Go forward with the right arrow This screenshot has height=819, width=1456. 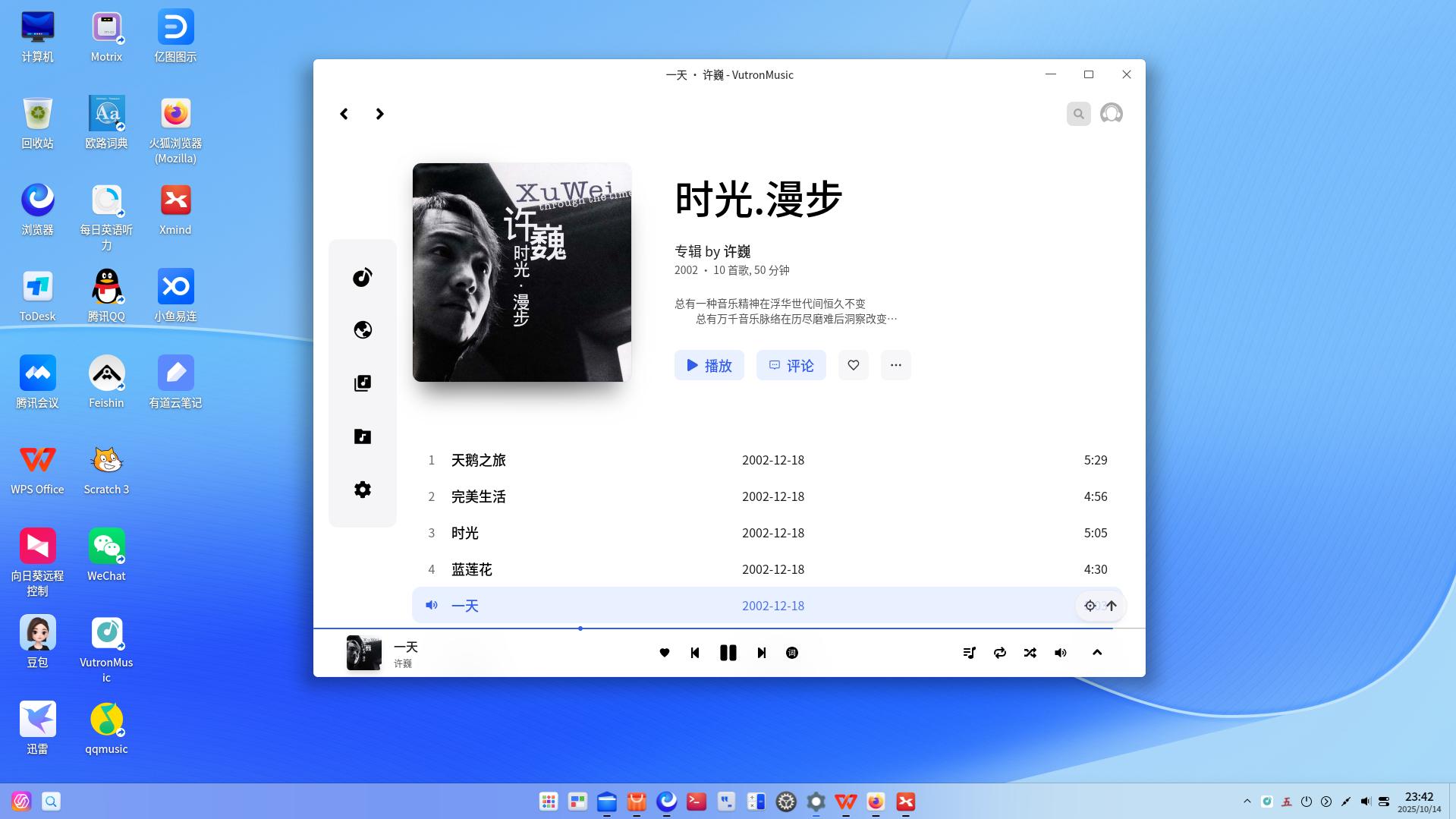coord(380,114)
